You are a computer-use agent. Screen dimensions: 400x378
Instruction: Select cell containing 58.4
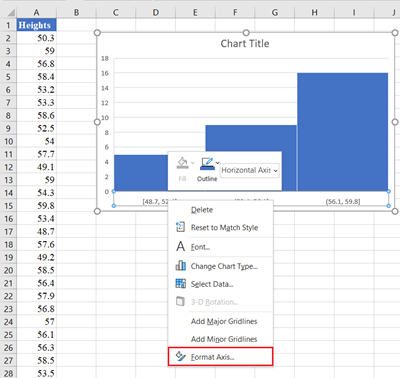(x=36, y=77)
